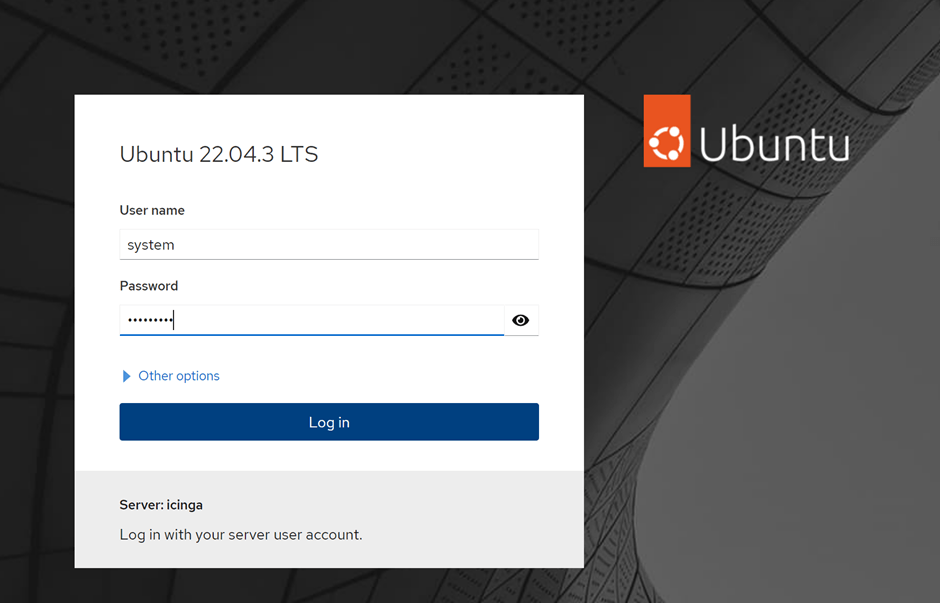Screen dimensions: 940x603
Task: Expand the Other options disclosure triangle
Action: click(x=126, y=376)
